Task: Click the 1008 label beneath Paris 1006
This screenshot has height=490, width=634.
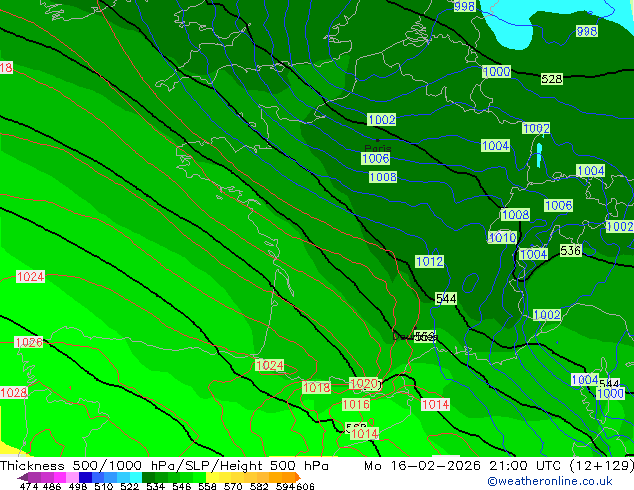Action: (383, 177)
